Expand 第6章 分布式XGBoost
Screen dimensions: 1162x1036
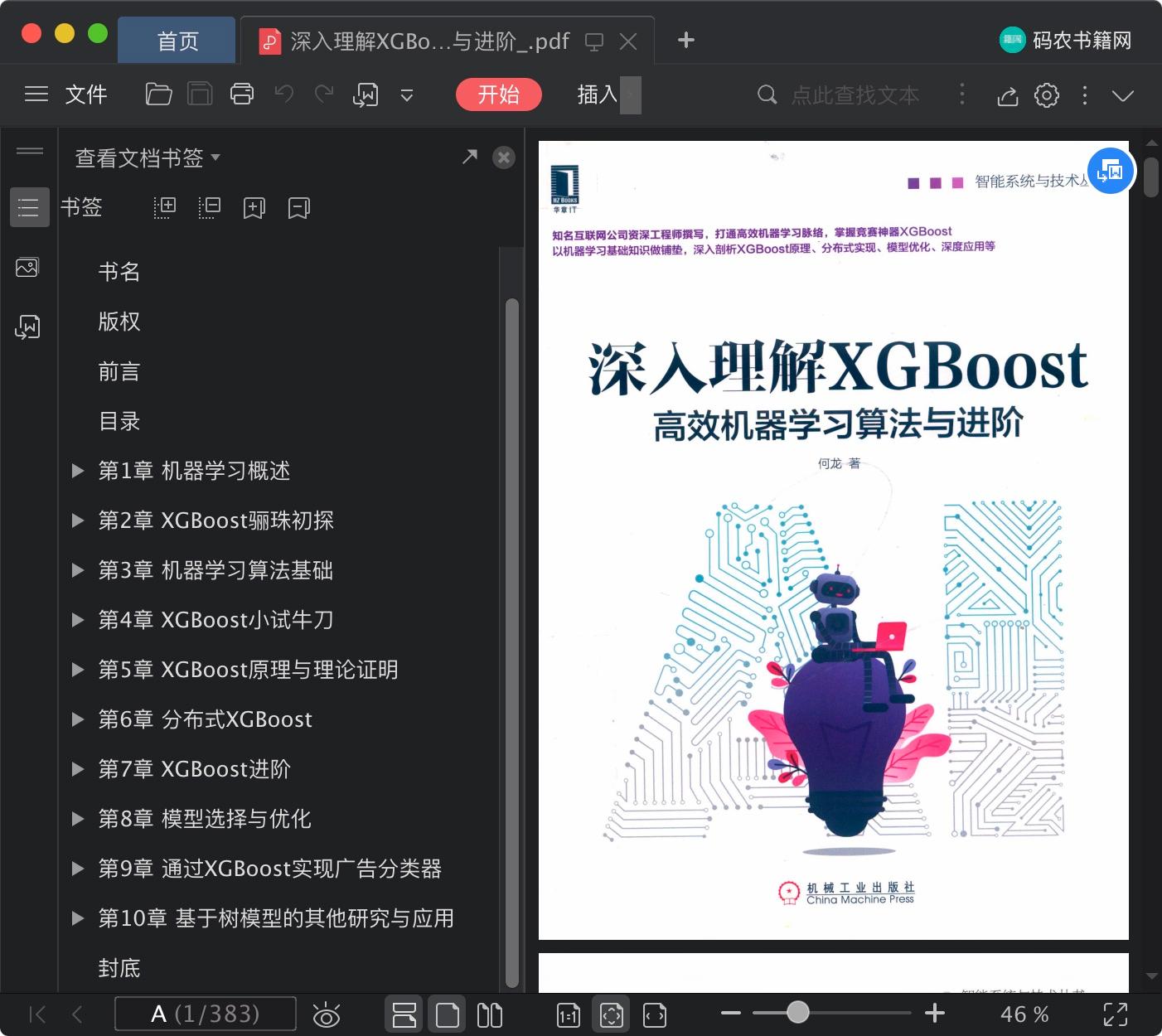78,719
